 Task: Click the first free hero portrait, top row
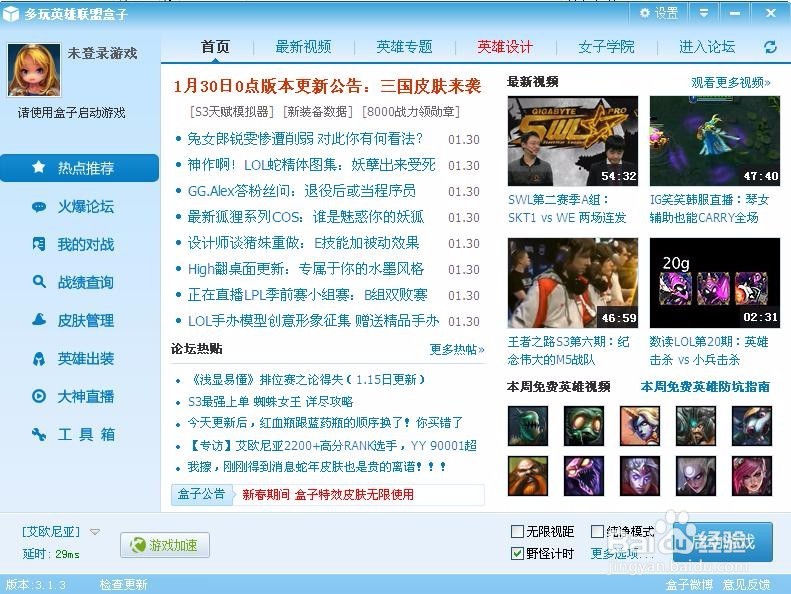(x=528, y=426)
